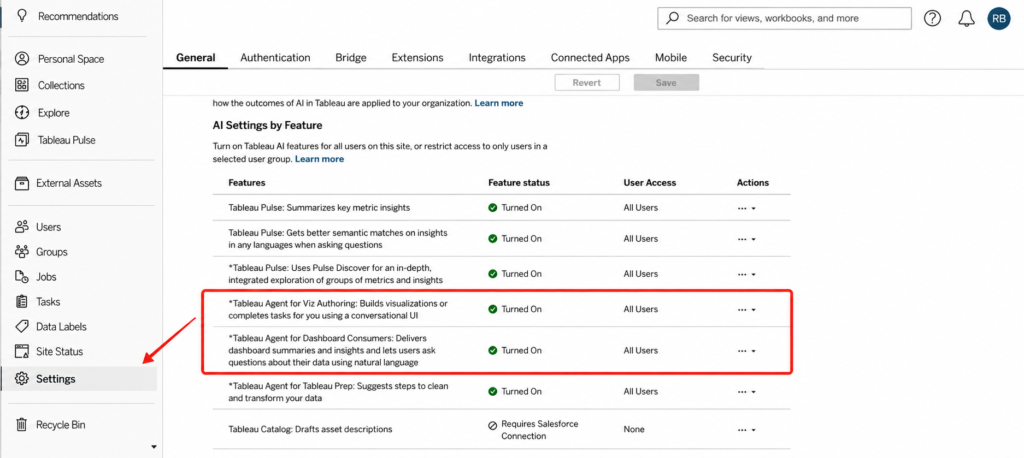Open the Settings sidebar item
This screenshot has height=458, width=1024.
tap(78, 378)
